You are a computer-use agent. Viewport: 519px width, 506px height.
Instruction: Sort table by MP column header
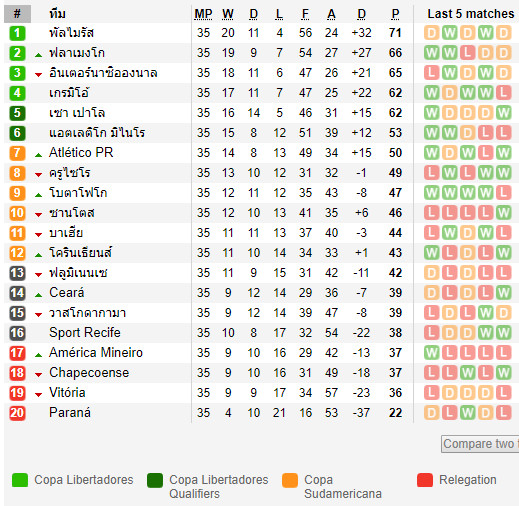point(203,14)
